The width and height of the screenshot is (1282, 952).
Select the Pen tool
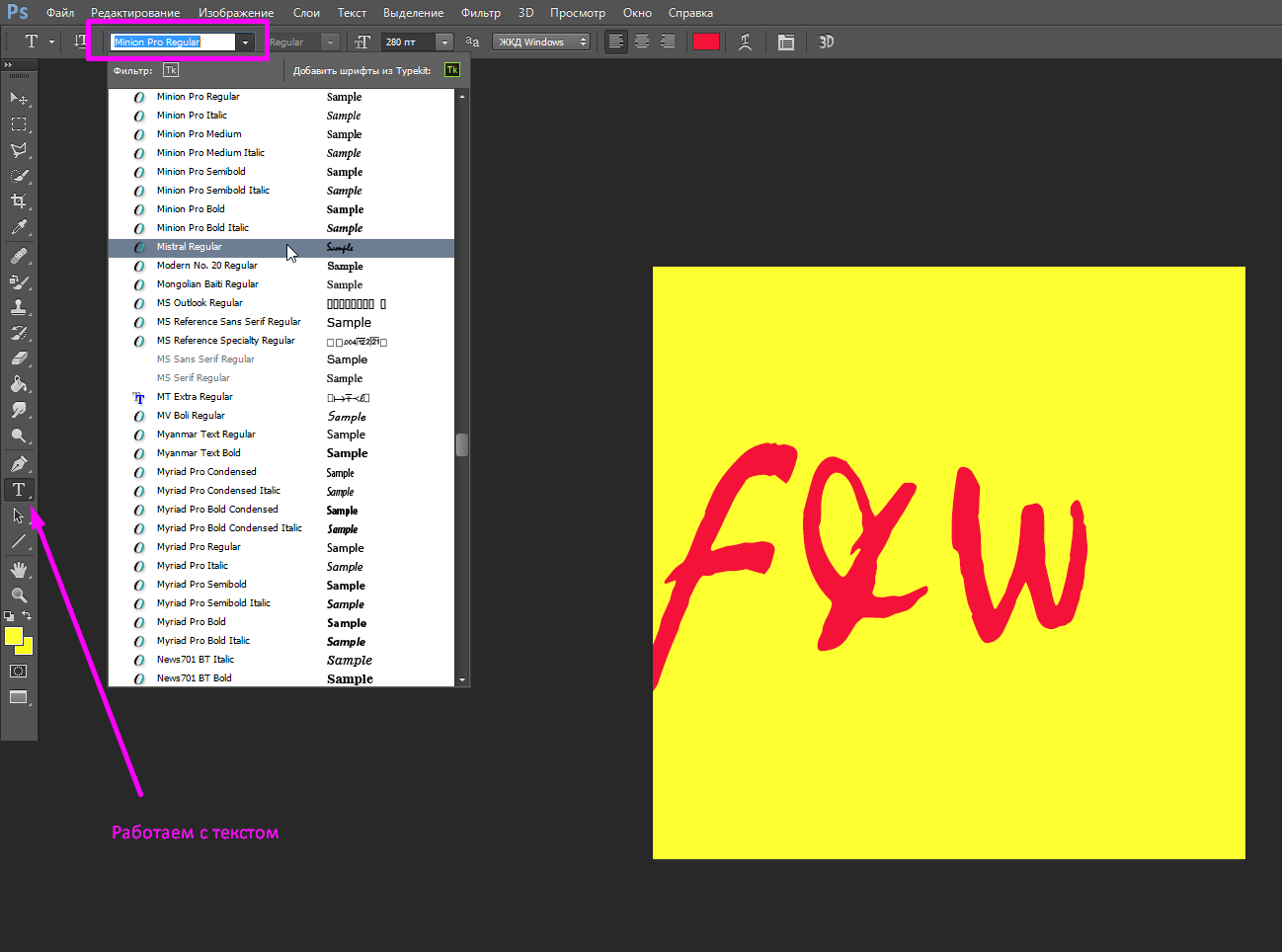tap(19, 463)
